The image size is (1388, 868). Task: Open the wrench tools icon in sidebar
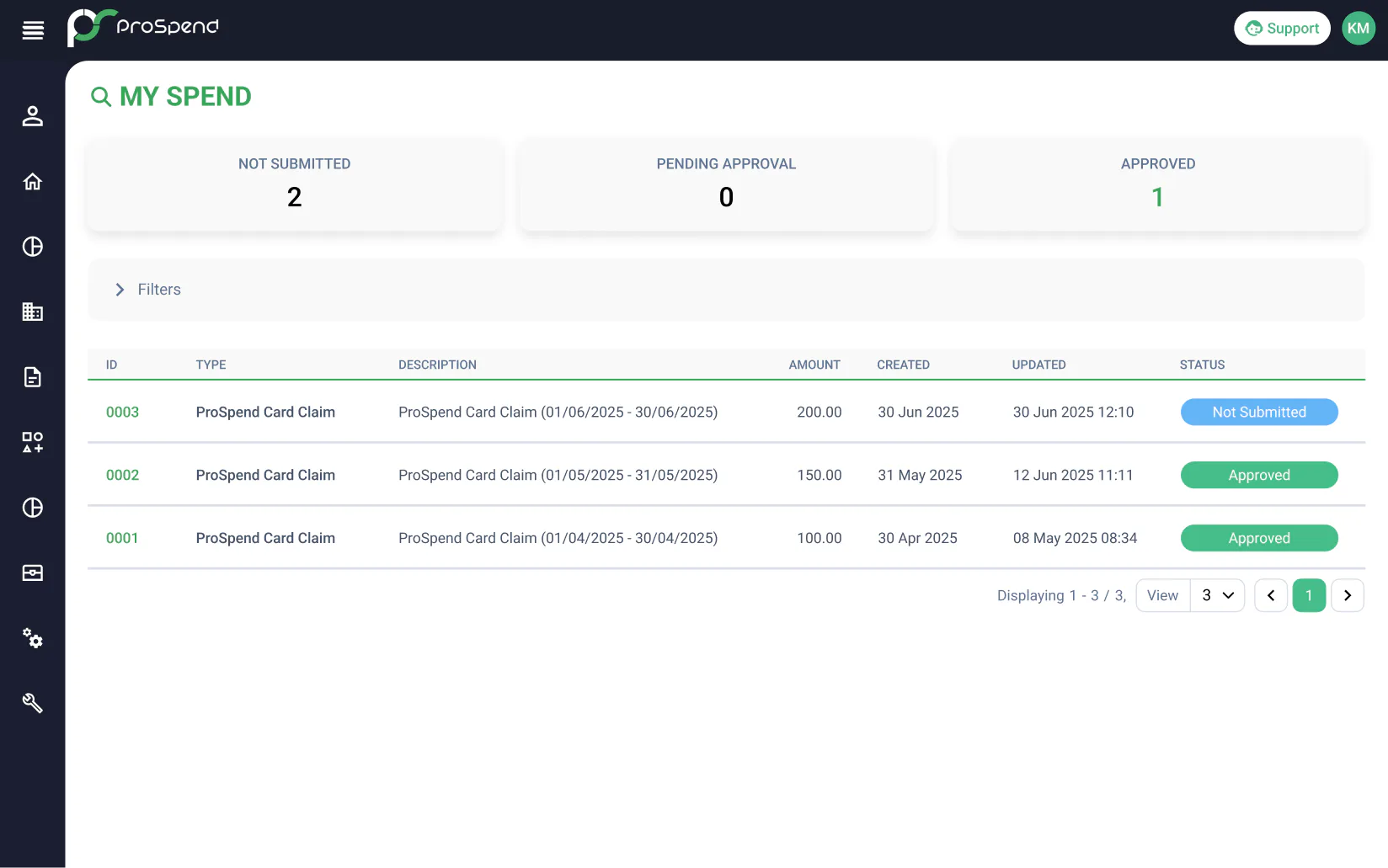click(33, 703)
